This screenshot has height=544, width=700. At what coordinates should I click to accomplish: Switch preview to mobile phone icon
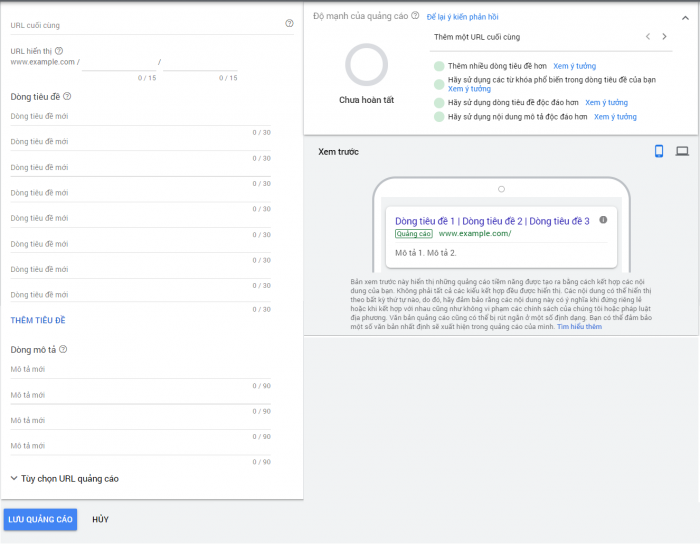click(658, 151)
